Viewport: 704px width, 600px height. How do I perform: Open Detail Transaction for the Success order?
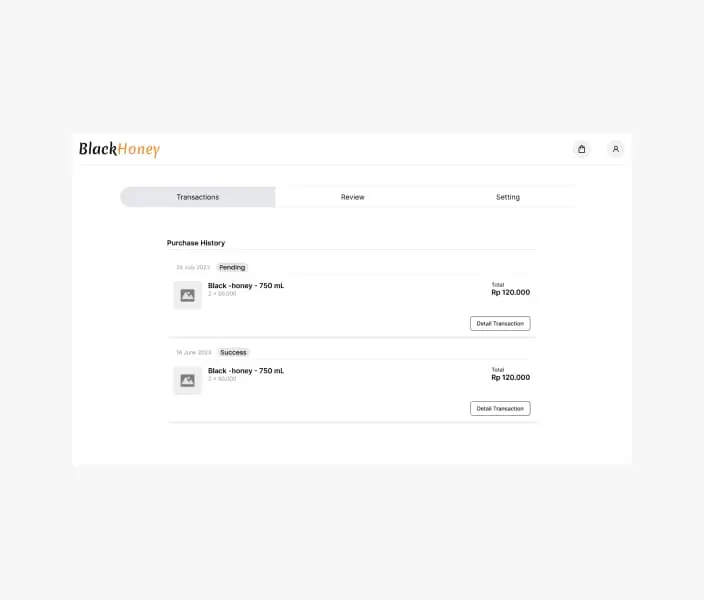(x=500, y=408)
